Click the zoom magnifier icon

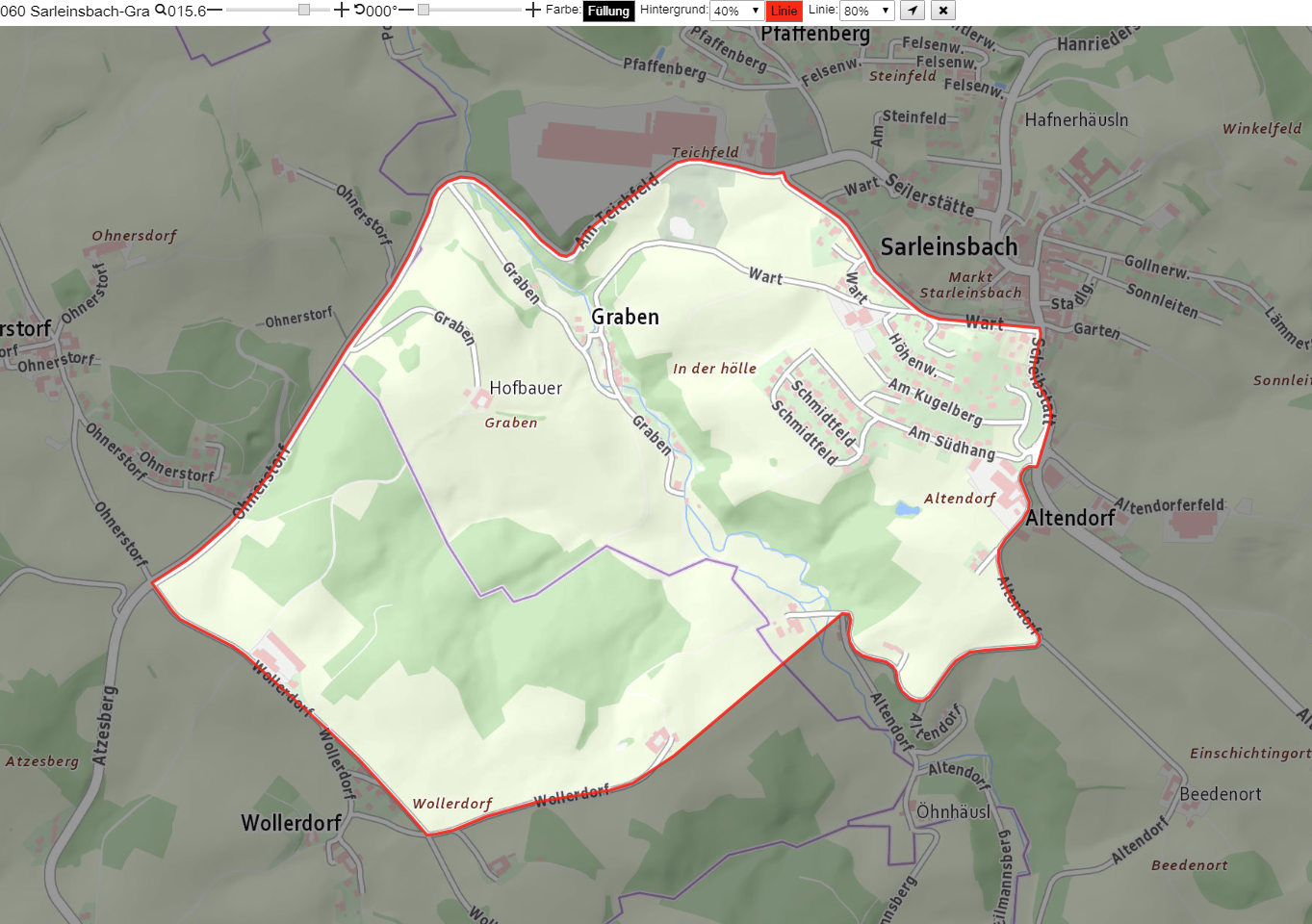coord(161,11)
